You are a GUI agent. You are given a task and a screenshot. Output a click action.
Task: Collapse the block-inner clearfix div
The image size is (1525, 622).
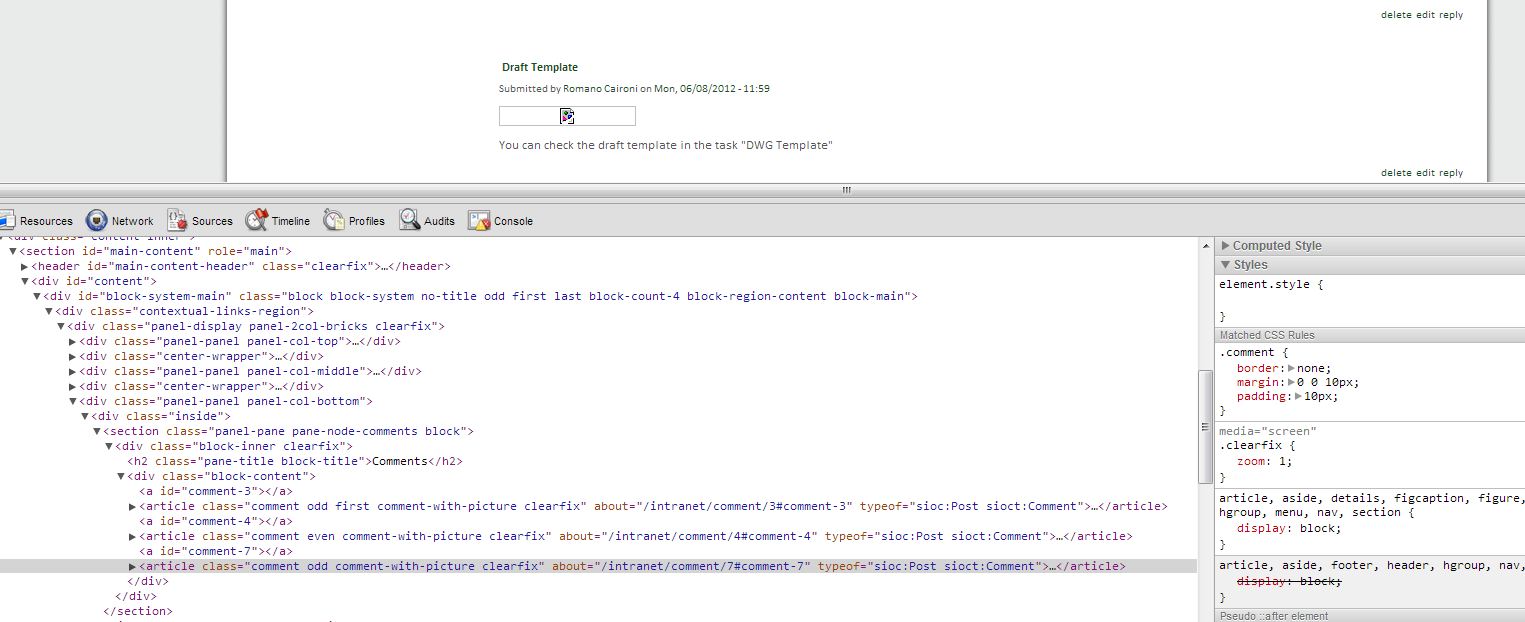tap(109, 446)
